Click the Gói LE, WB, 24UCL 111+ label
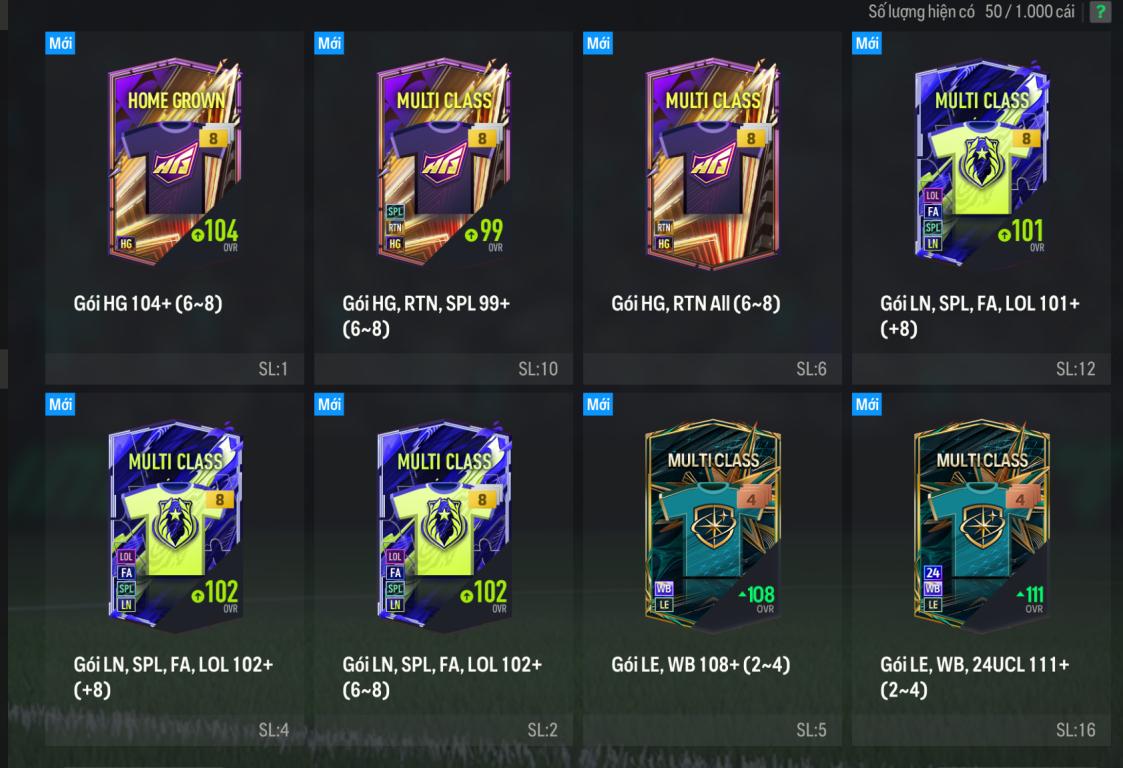 point(975,664)
